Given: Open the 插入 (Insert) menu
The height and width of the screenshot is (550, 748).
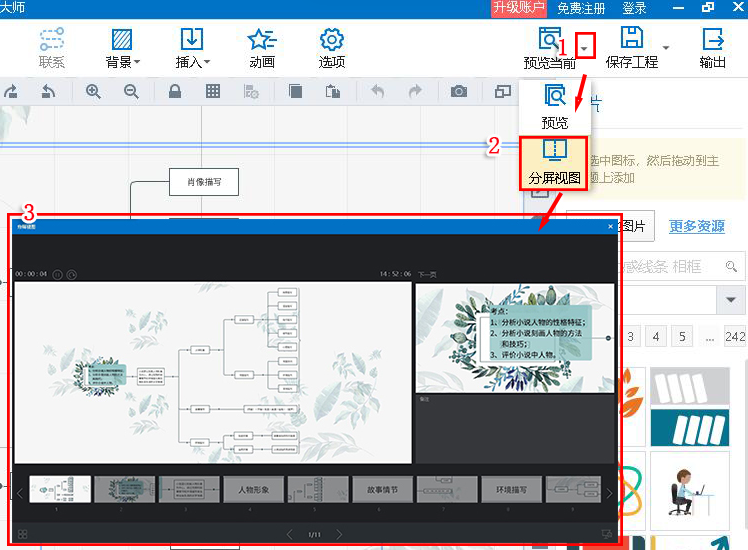Looking at the screenshot, I should pyautogui.click(x=192, y=47).
